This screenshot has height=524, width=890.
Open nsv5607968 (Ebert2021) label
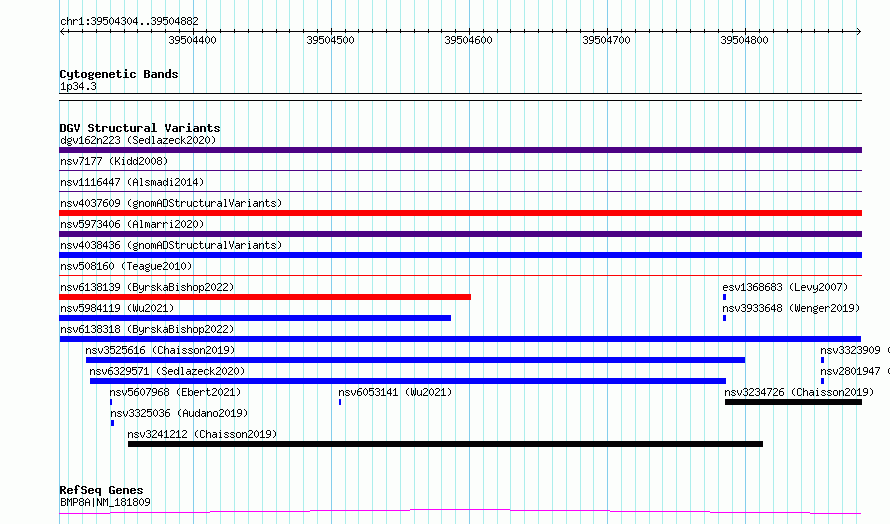click(175, 392)
